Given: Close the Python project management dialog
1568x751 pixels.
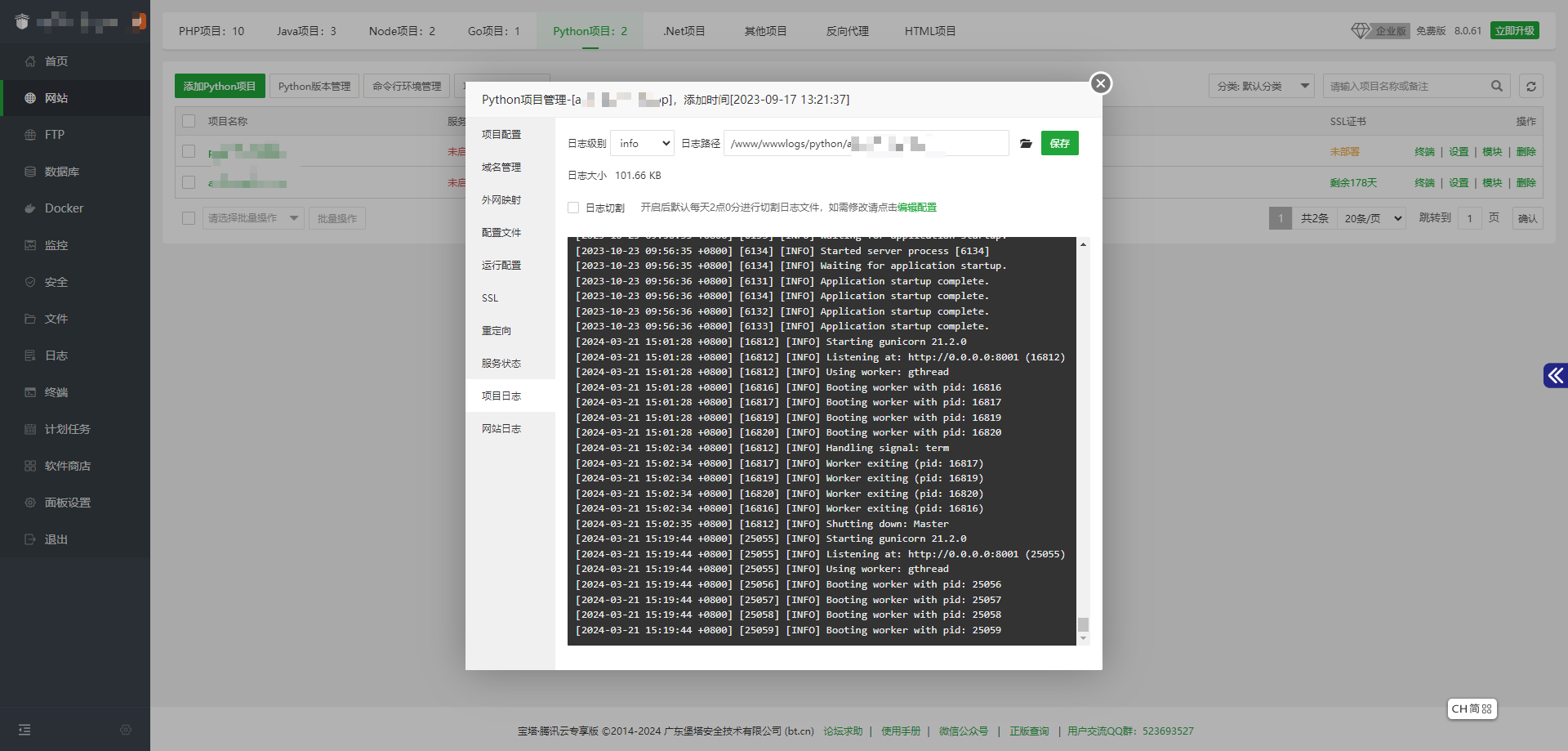Looking at the screenshot, I should click(1101, 83).
